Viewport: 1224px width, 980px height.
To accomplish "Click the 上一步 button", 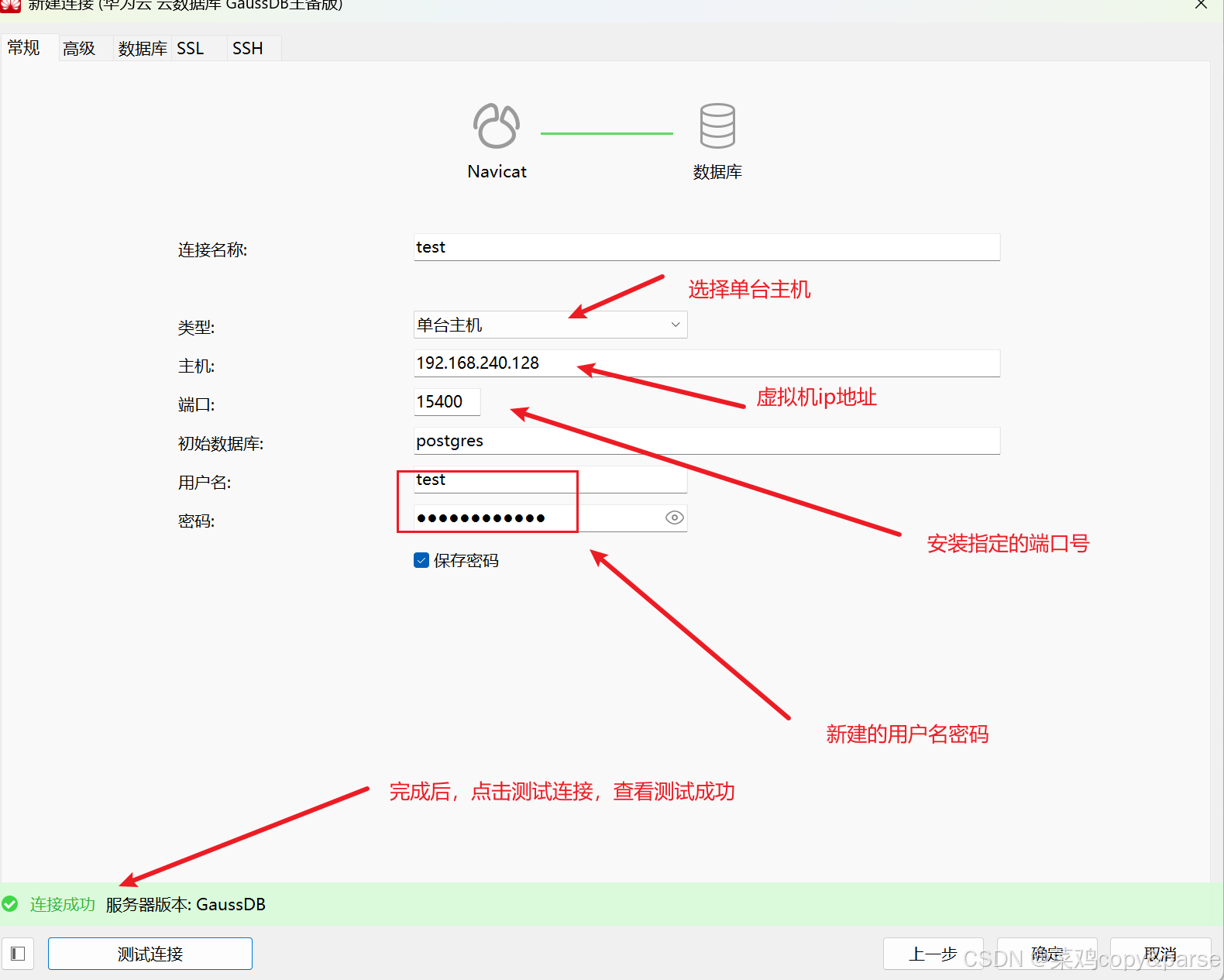I will coord(933,954).
